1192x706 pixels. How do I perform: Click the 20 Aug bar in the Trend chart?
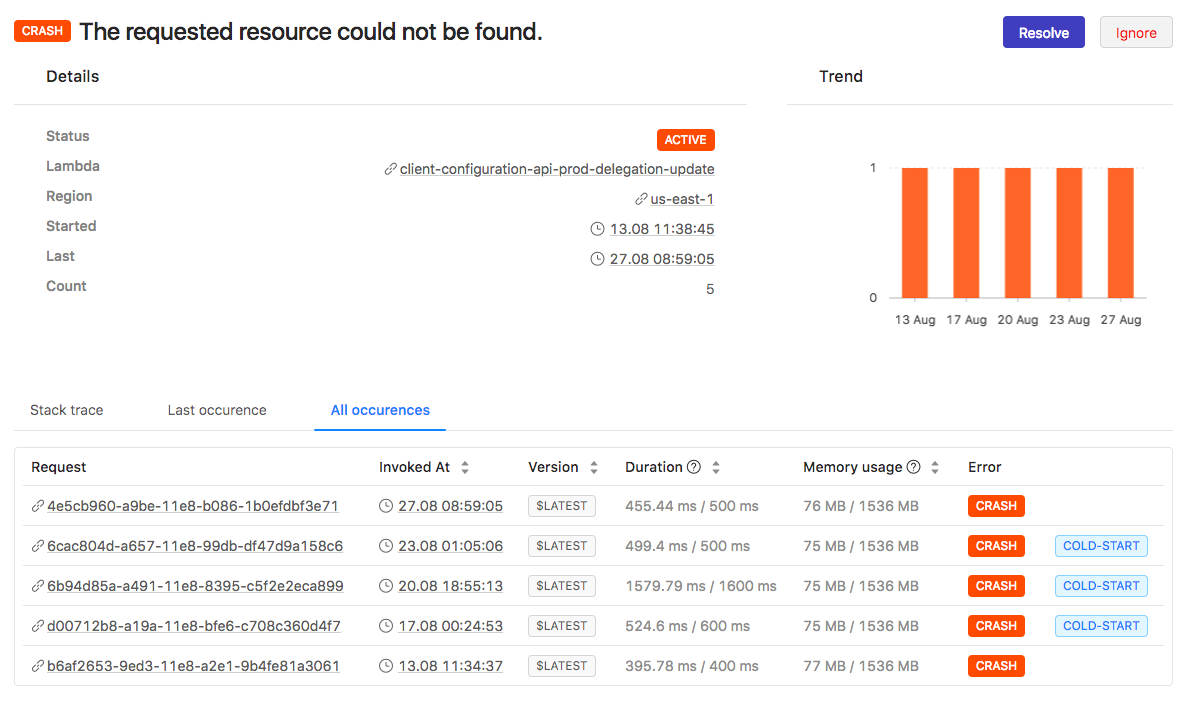tap(1017, 232)
